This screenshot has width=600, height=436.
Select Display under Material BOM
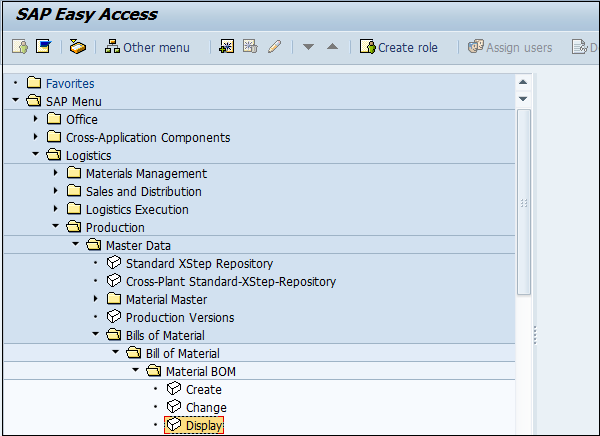click(x=203, y=425)
